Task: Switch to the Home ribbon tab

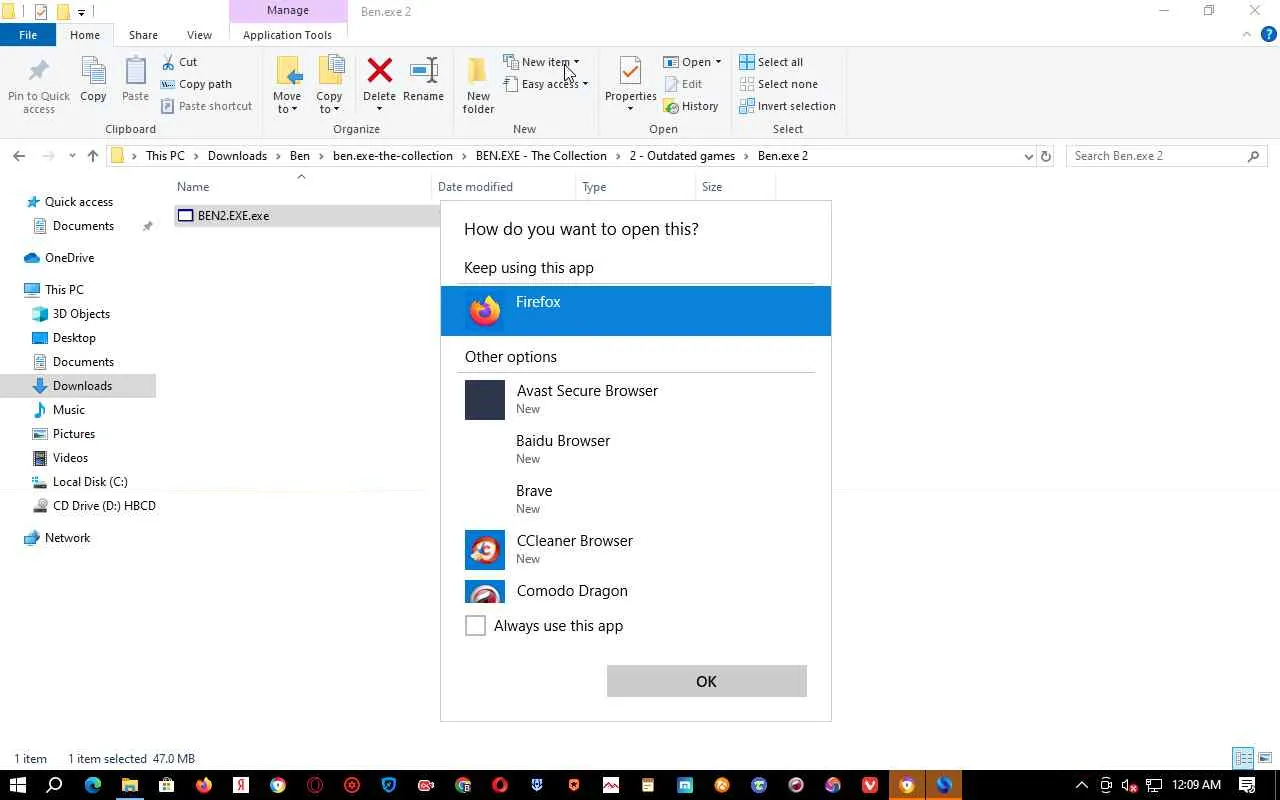Action: coord(85,35)
